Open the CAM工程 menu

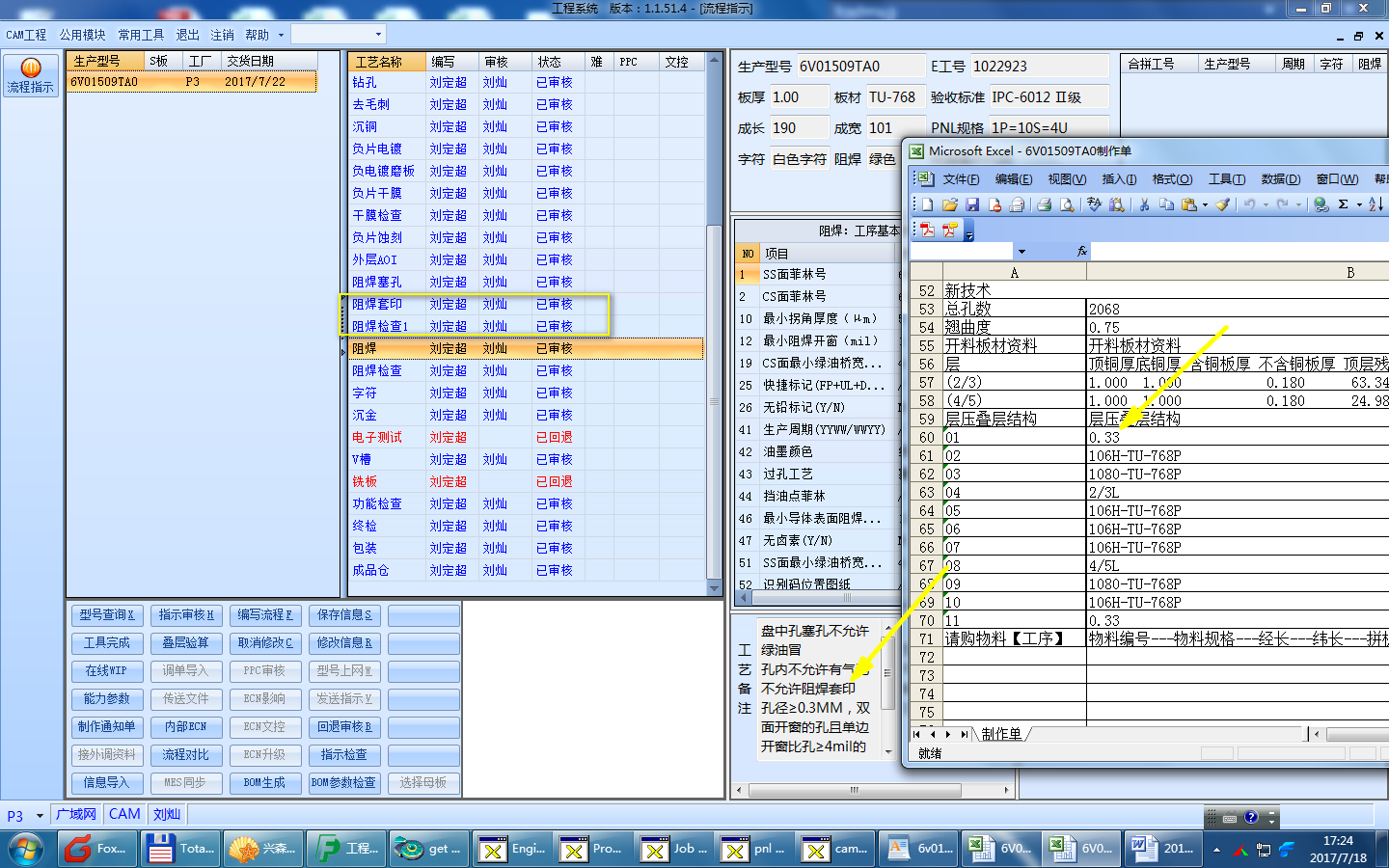click(x=26, y=35)
